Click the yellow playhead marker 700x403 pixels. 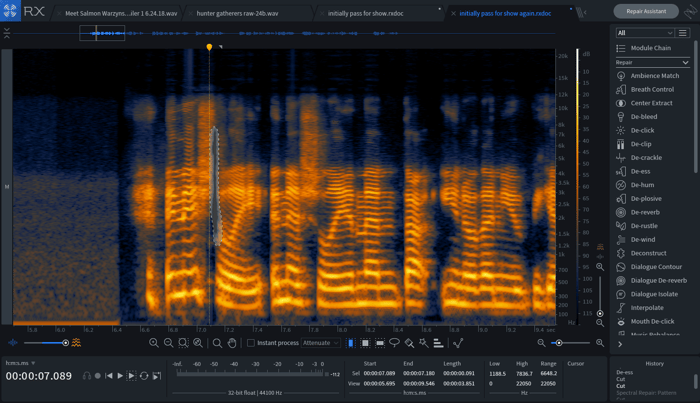(209, 47)
